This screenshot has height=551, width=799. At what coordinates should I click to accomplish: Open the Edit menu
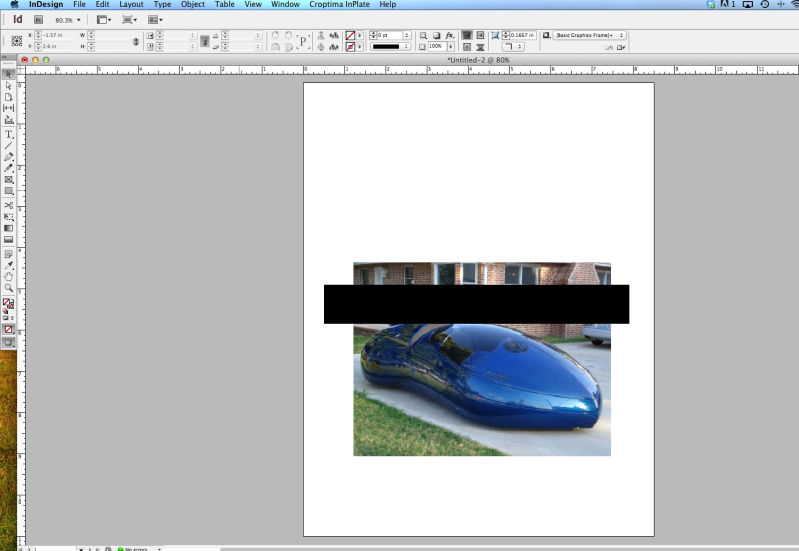pyautogui.click(x=102, y=4)
